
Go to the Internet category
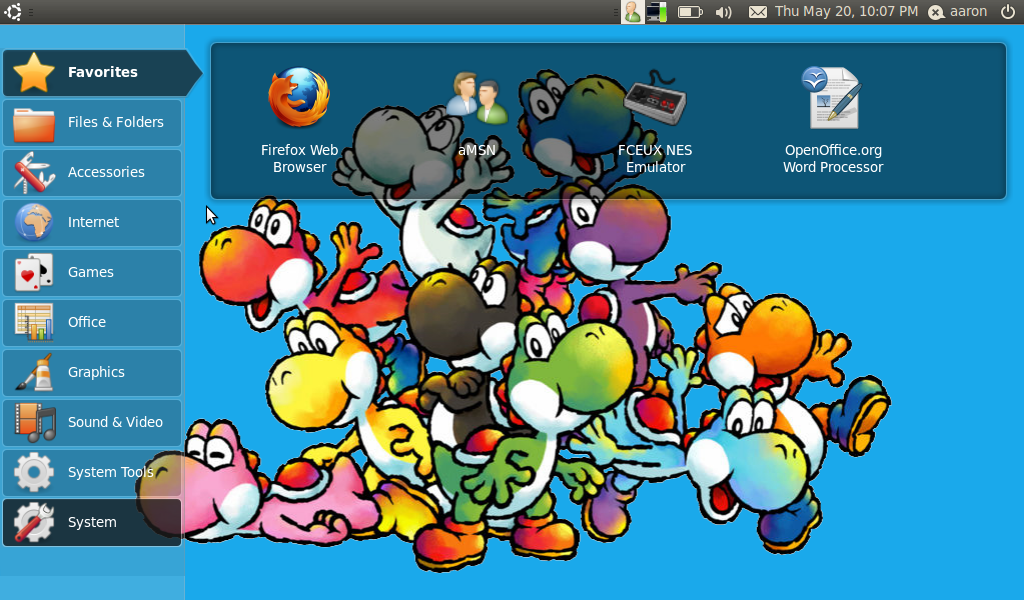(x=92, y=222)
